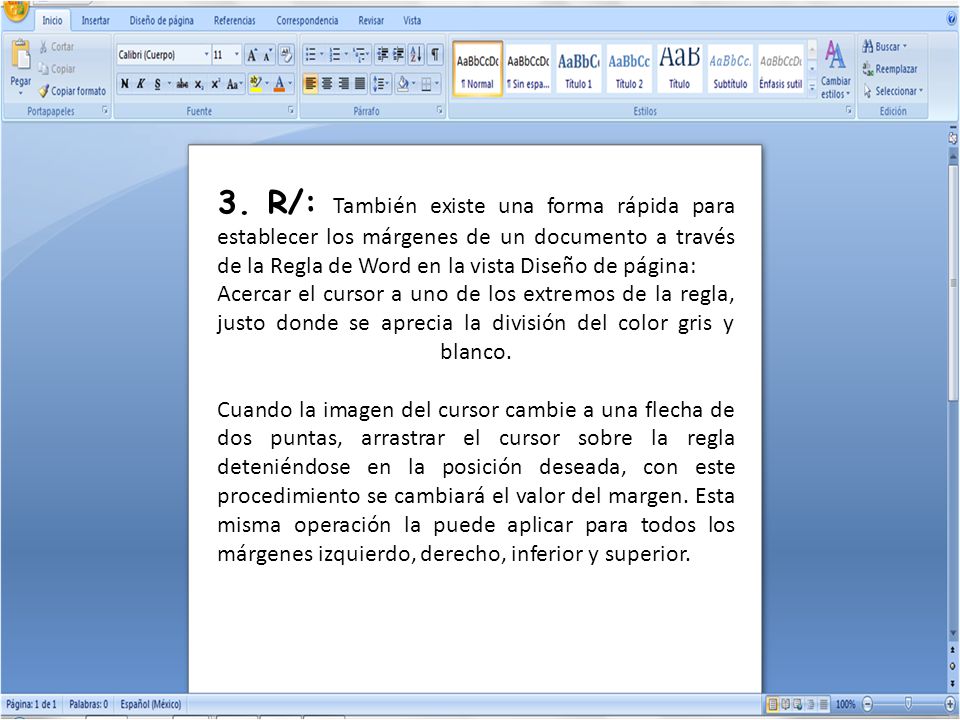Click the Cortar scissors button

pos(57,47)
